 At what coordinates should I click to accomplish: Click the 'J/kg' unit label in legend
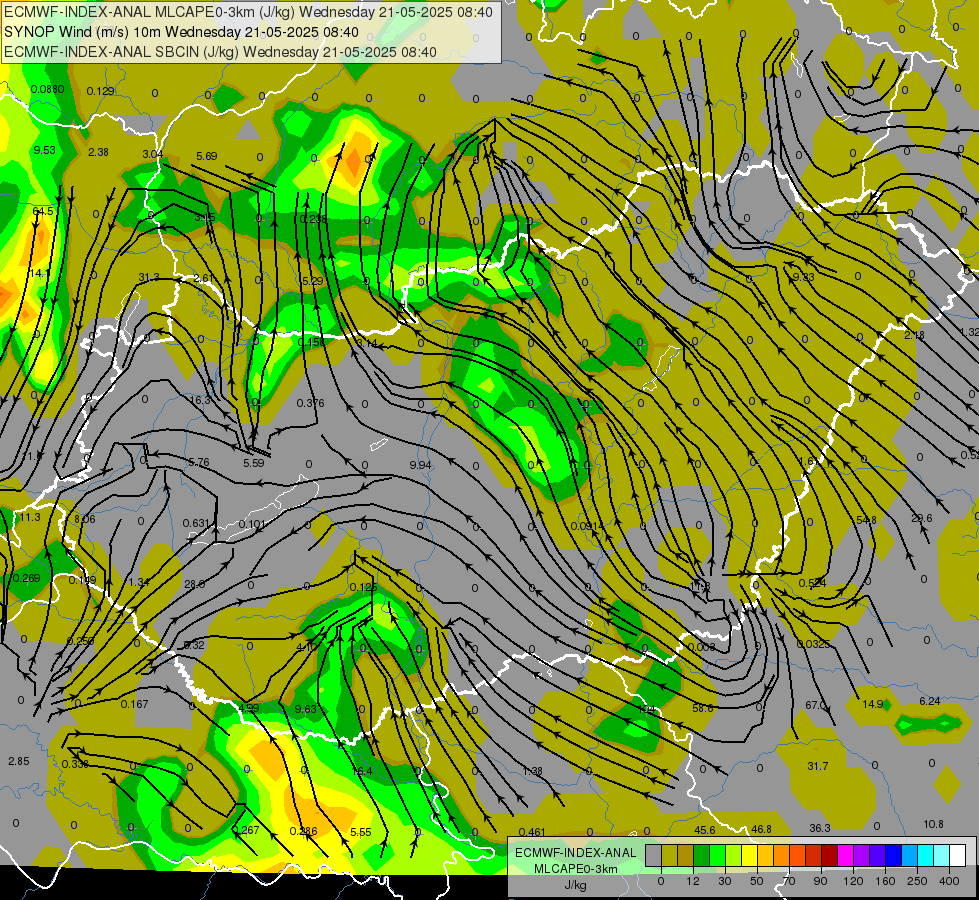pyautogui.click(x=576, y=885)
